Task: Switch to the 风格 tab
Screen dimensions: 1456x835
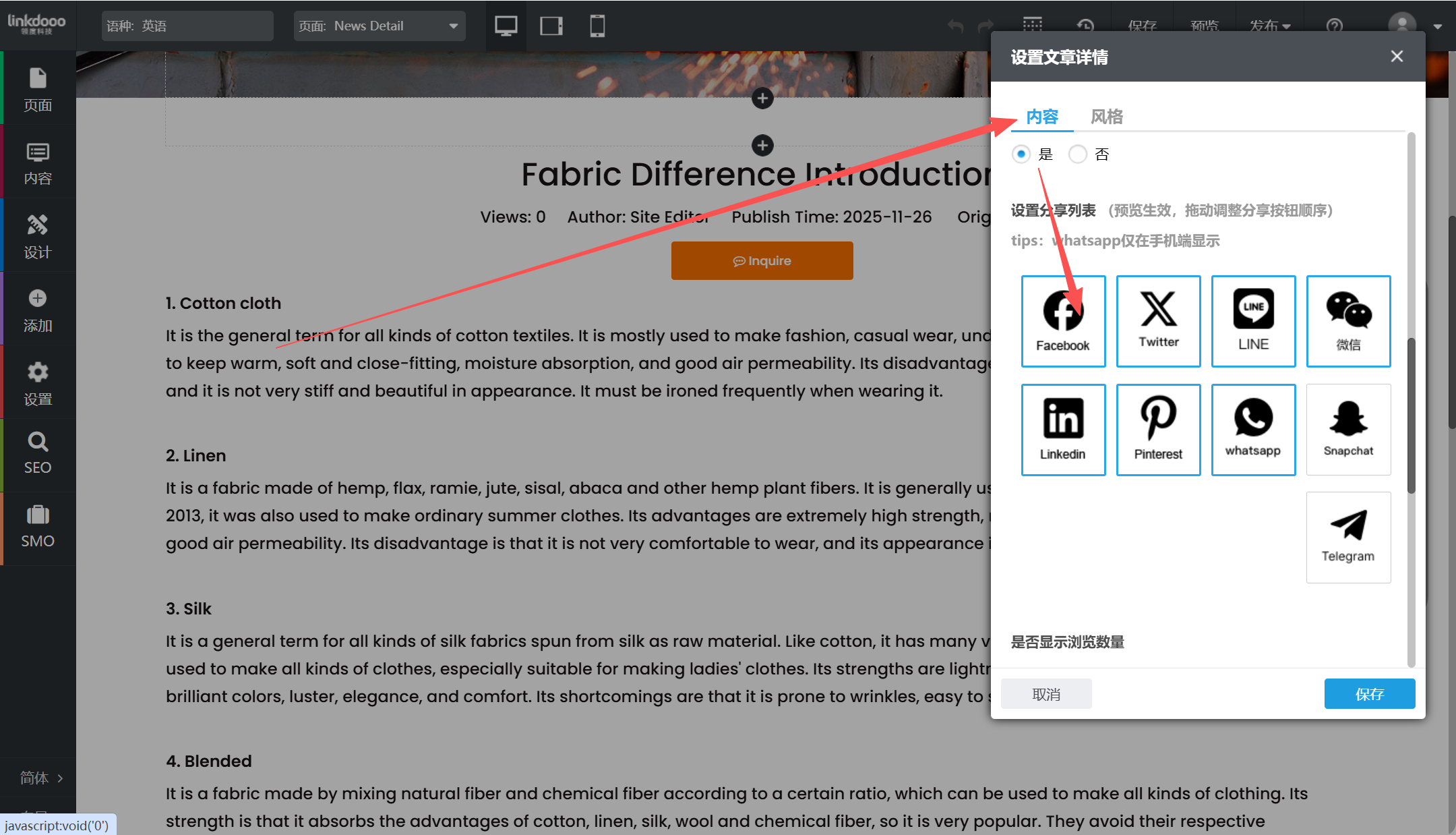Action: pyautogui.click(x=1107, y=117)
